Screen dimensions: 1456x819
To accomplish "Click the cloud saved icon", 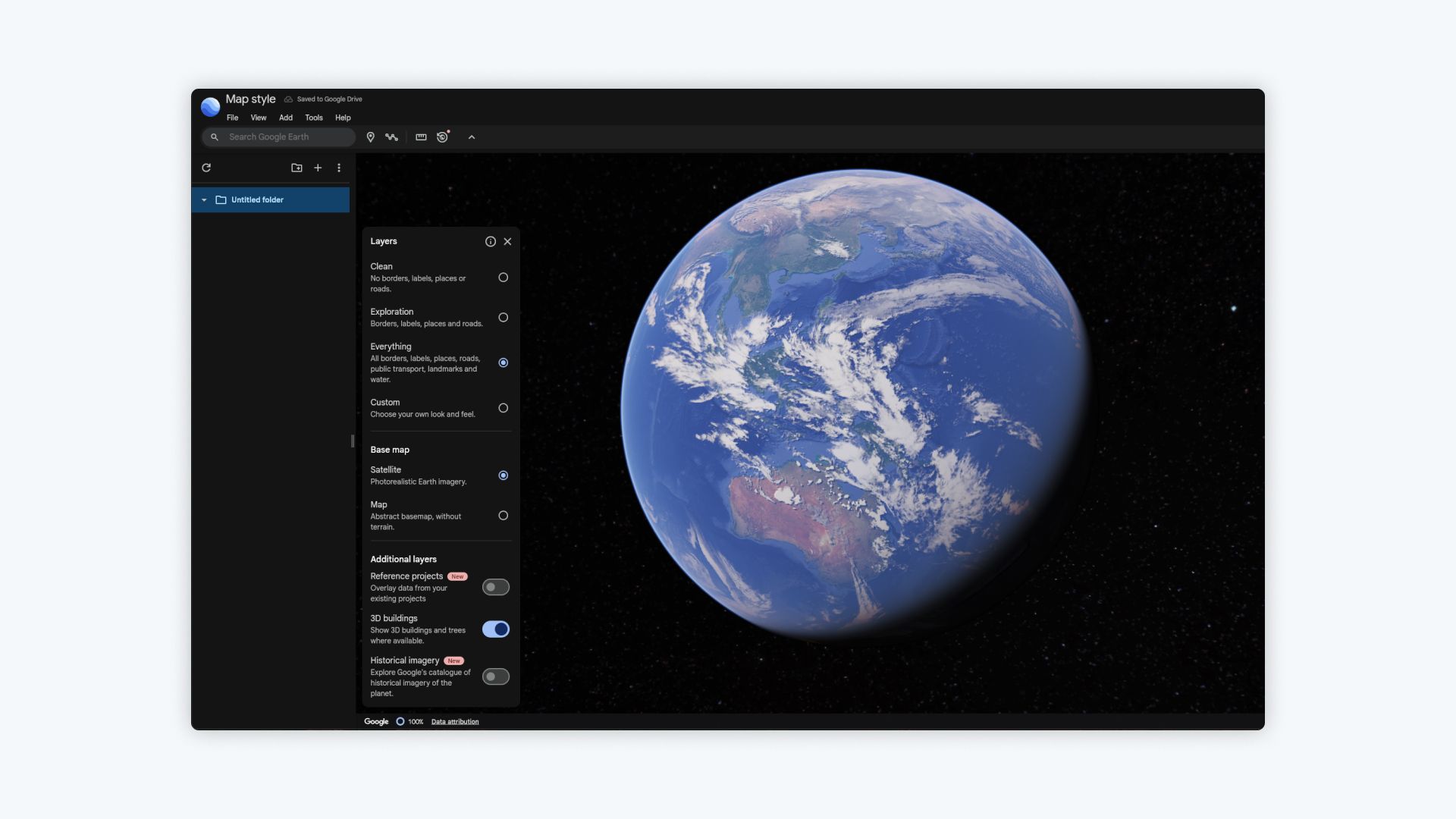I will 288,99.
